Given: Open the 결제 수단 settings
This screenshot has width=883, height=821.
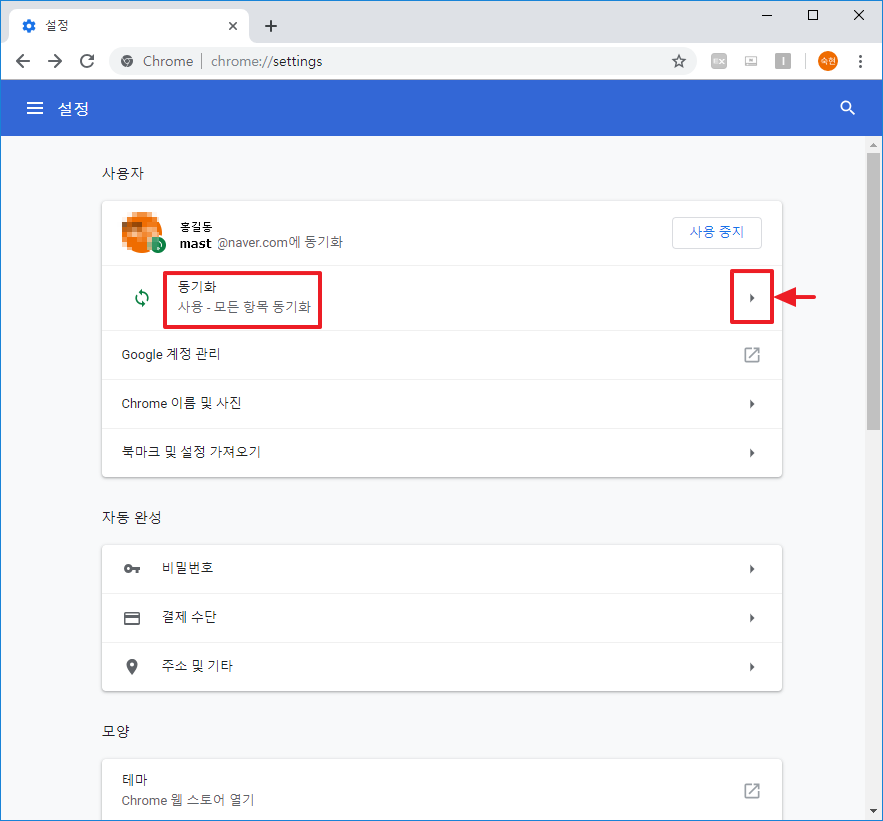Looking at the screenshot, I should click(x=442, y=618).
